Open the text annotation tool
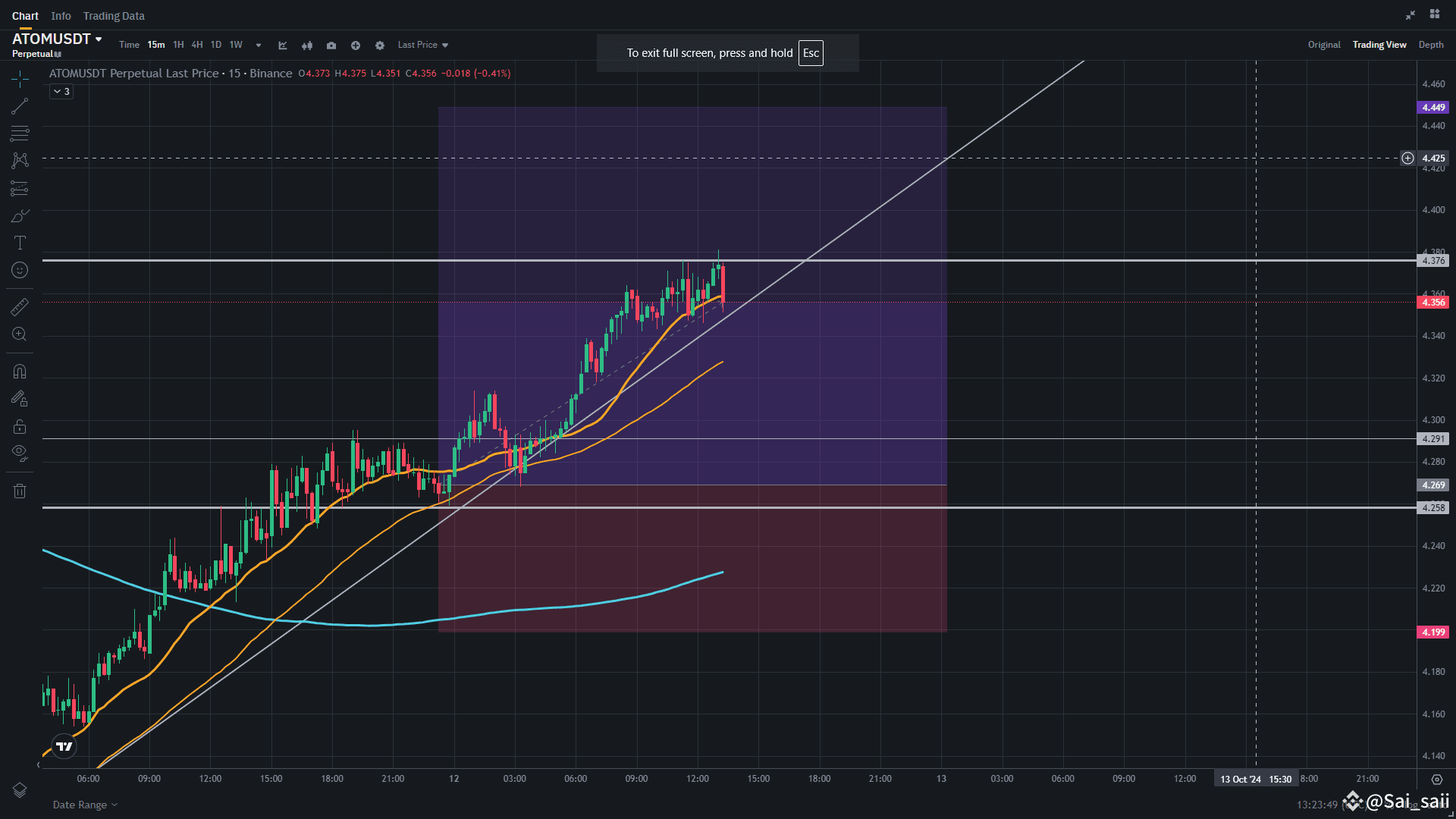This screenshot has height=819, width=1456. coord(20,243)
